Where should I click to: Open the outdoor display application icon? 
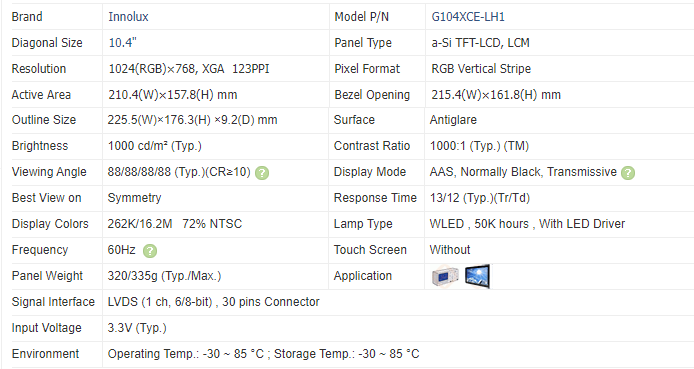478,276
